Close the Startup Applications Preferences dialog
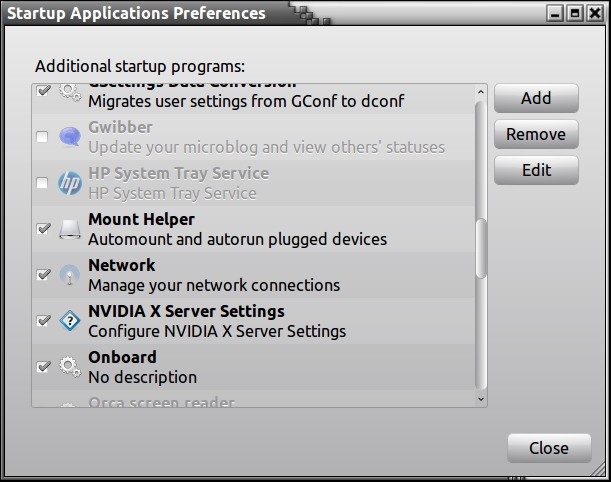Image resolution: width=611 pixels, height=482 pixels. pos(548,448)
